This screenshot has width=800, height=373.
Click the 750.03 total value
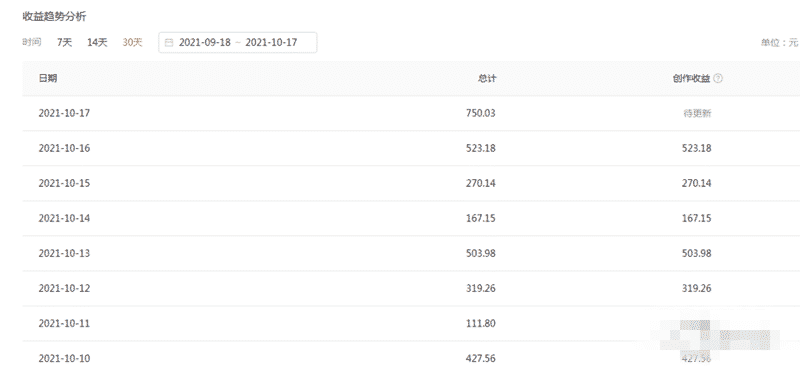coord(481,113)
